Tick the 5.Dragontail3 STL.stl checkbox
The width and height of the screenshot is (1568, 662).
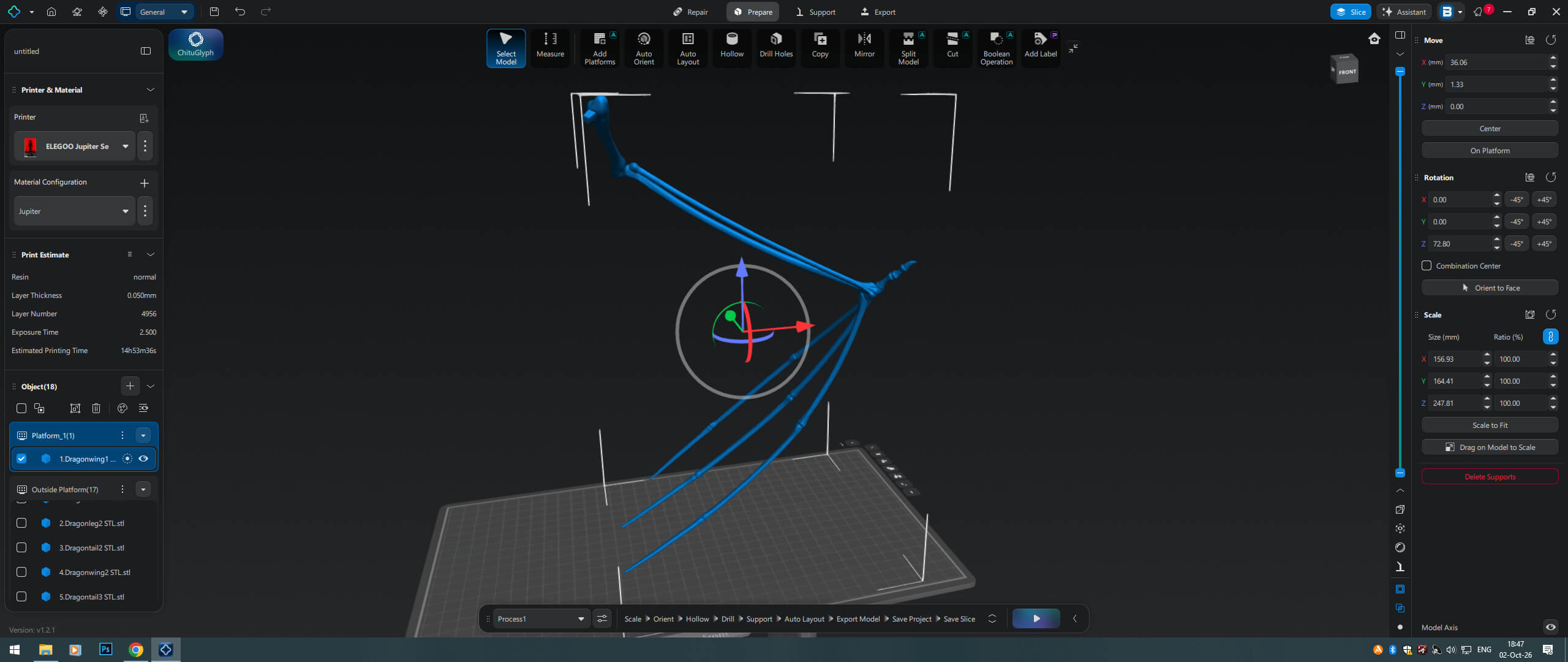pyautogui.click(x=21, y=596)
